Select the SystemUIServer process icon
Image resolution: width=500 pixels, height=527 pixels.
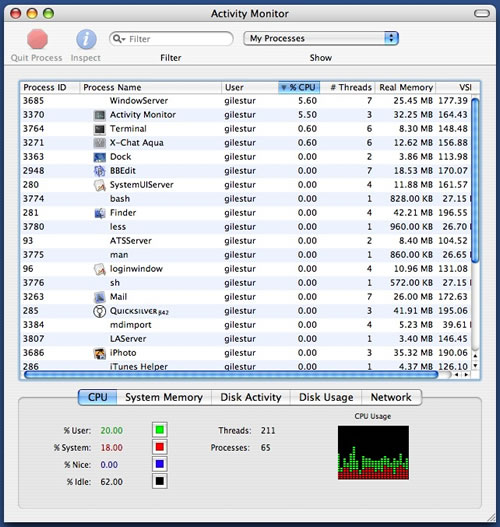pyautogui.click(x=99, y=185)
